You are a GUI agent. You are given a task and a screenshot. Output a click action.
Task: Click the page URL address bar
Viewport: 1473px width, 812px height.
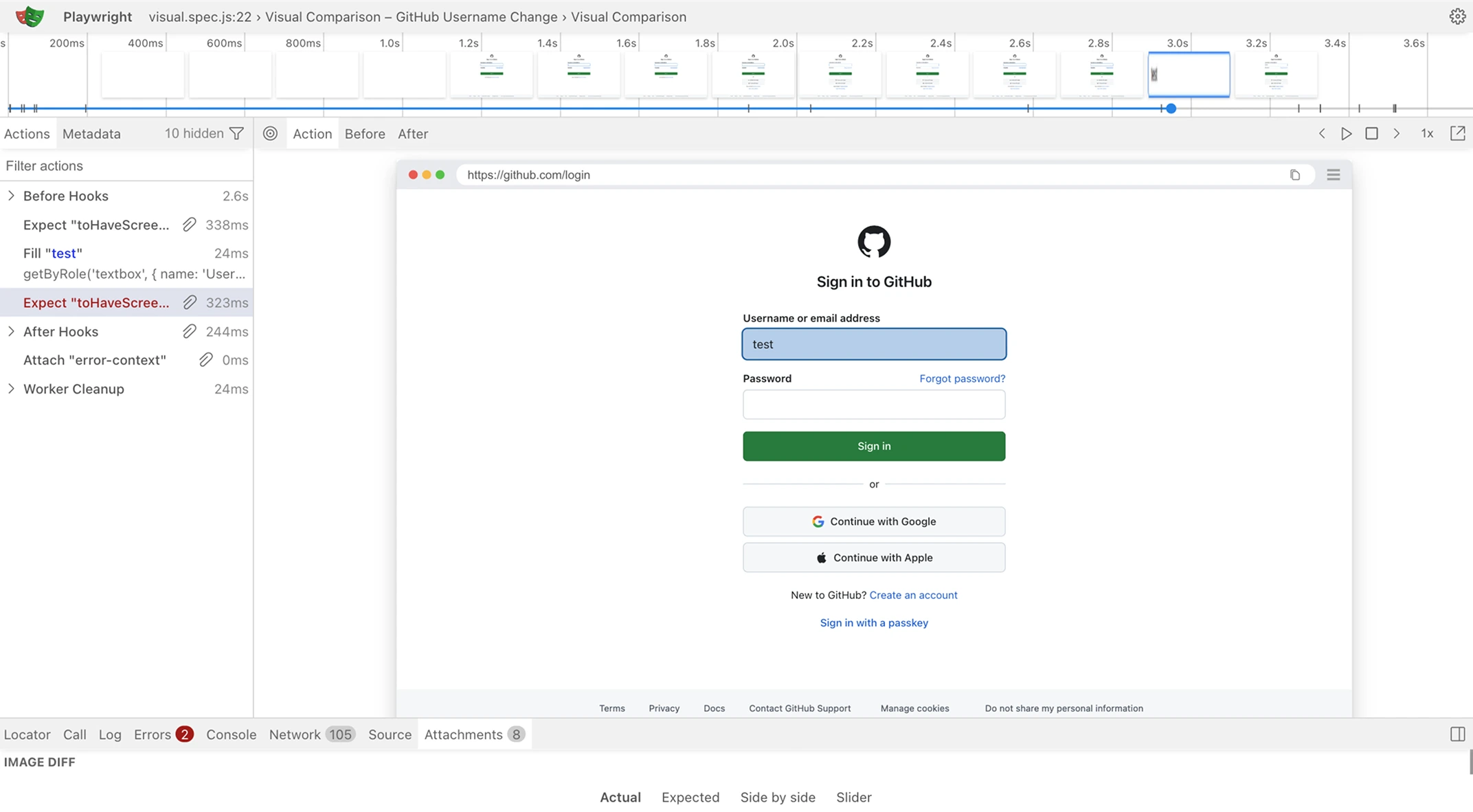pyautogui.click(x=886, y=174)
